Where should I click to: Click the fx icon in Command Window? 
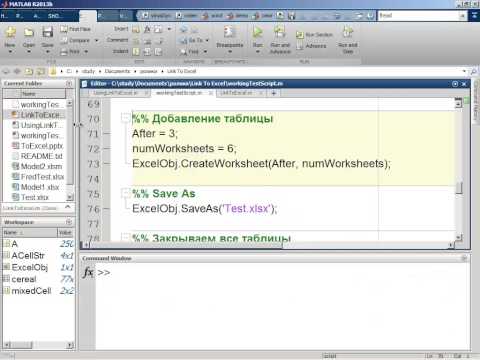[x=88, y=272]
